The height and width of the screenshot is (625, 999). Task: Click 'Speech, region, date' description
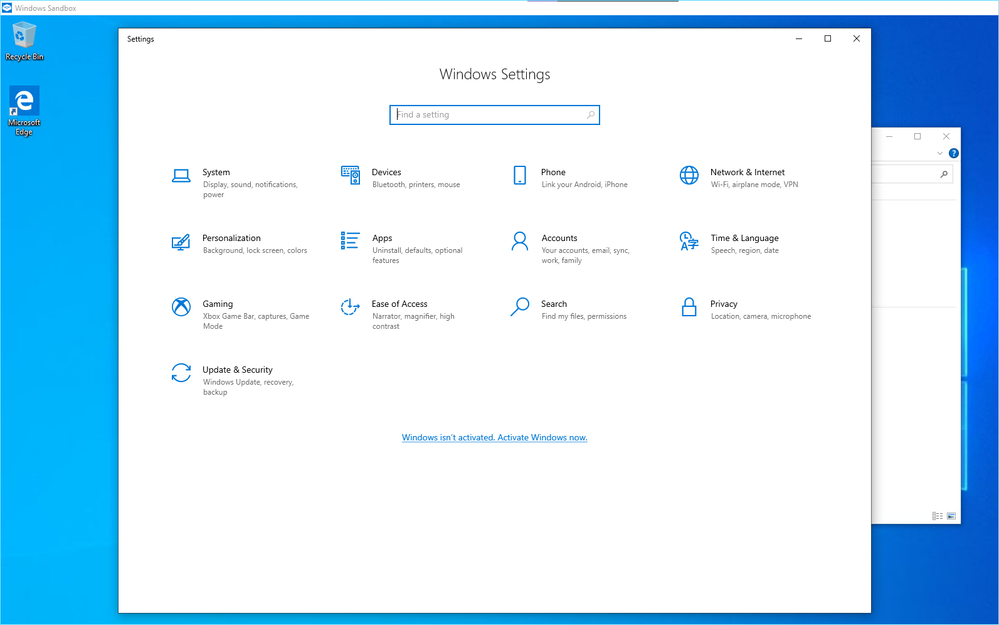pos(745,250)
